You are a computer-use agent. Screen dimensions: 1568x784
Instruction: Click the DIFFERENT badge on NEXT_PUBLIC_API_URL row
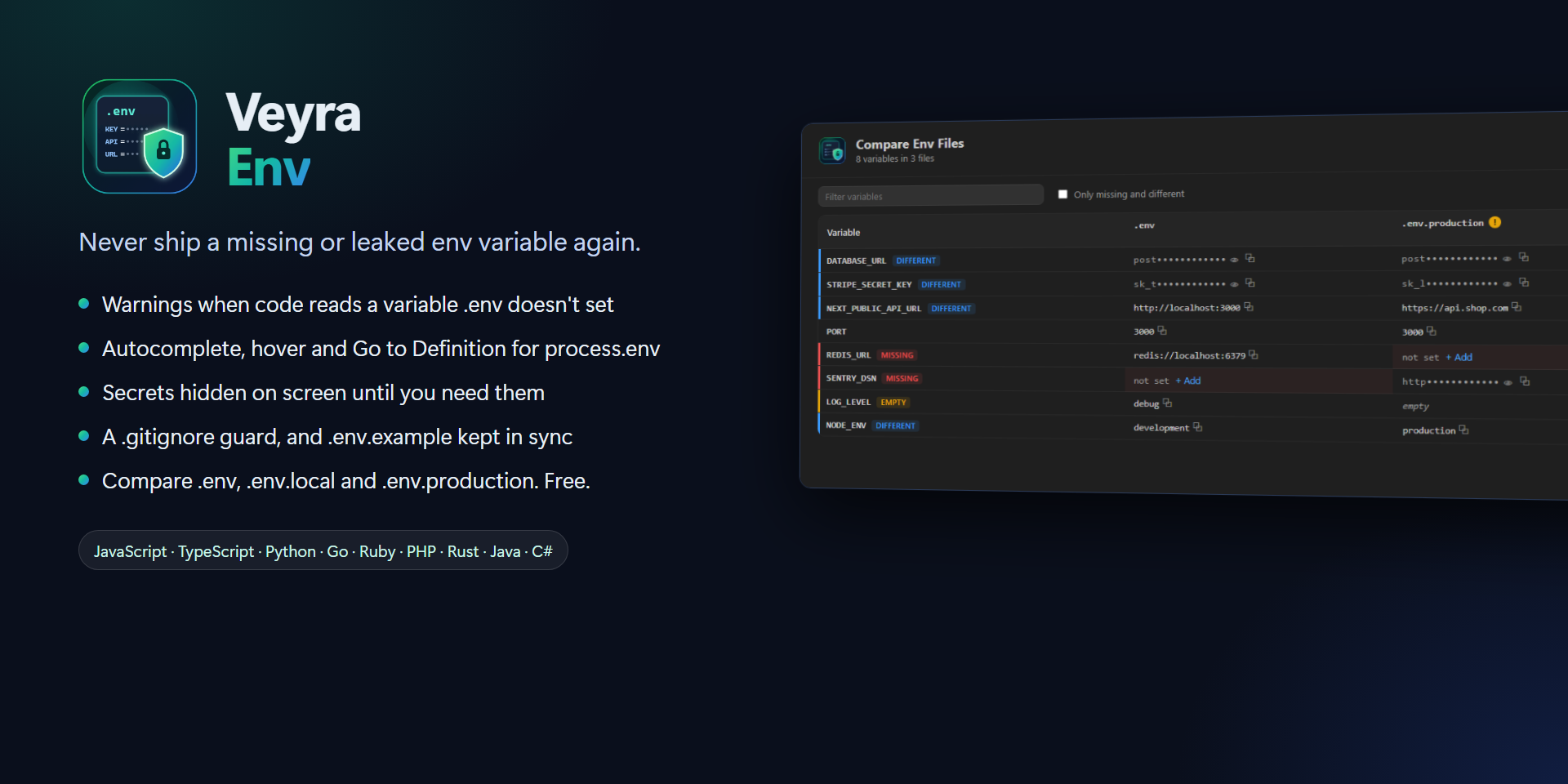(x=951, y=309)
